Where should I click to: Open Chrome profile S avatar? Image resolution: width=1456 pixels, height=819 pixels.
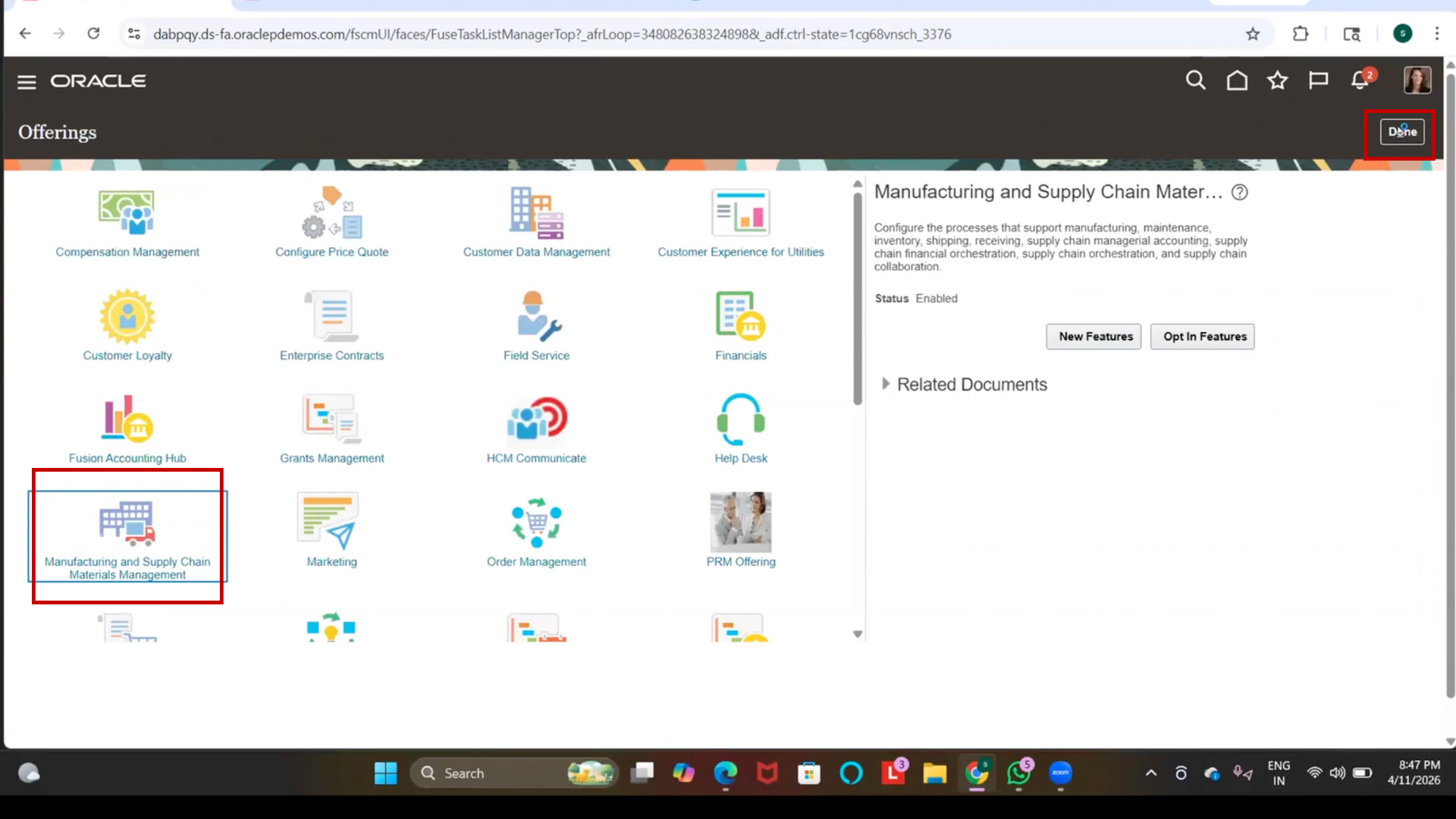(x=1403, y=33)
